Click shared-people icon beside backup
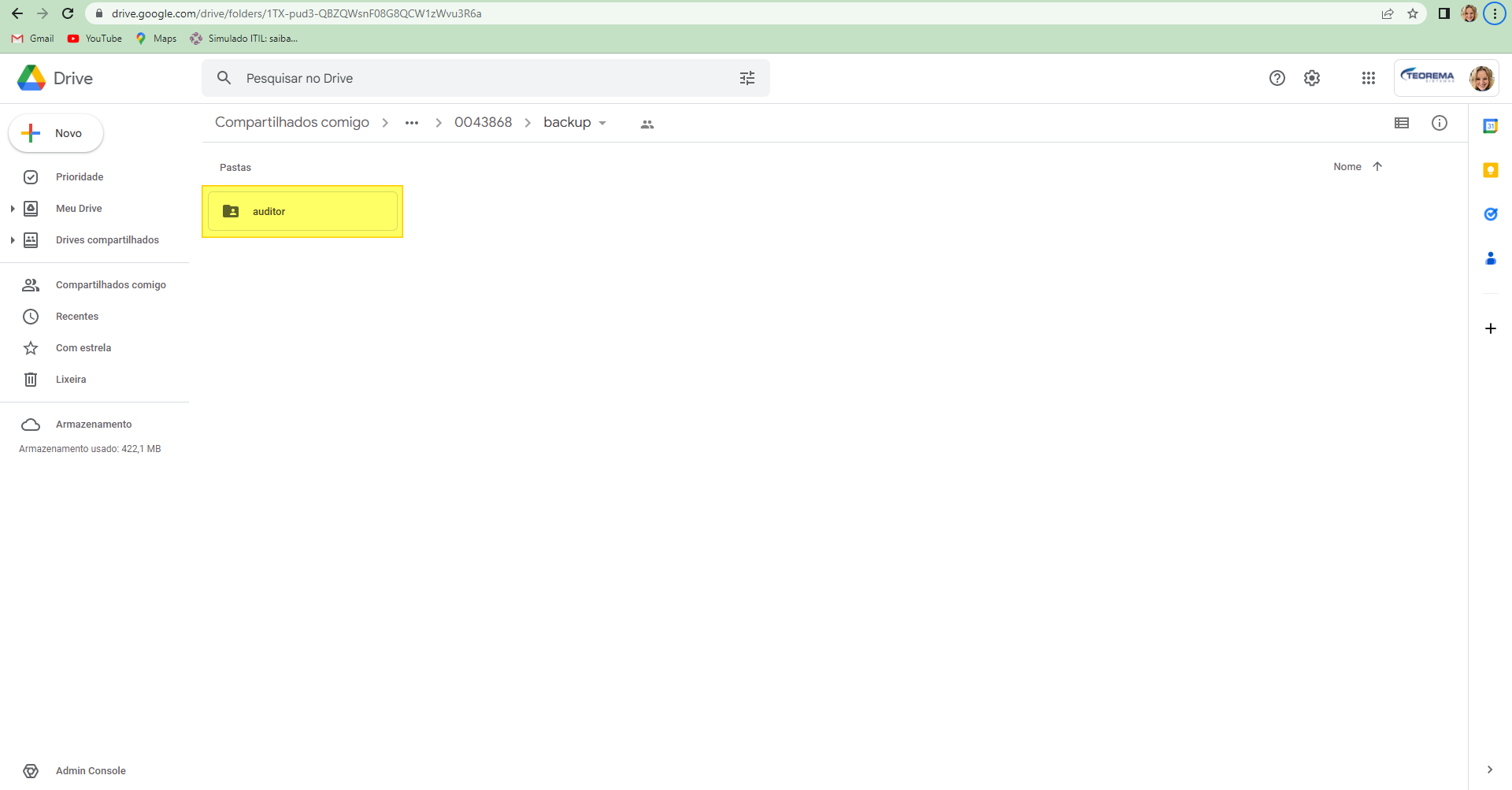Image resolution: width=1512 pixels, height=790 pixels. click(647, 124)
